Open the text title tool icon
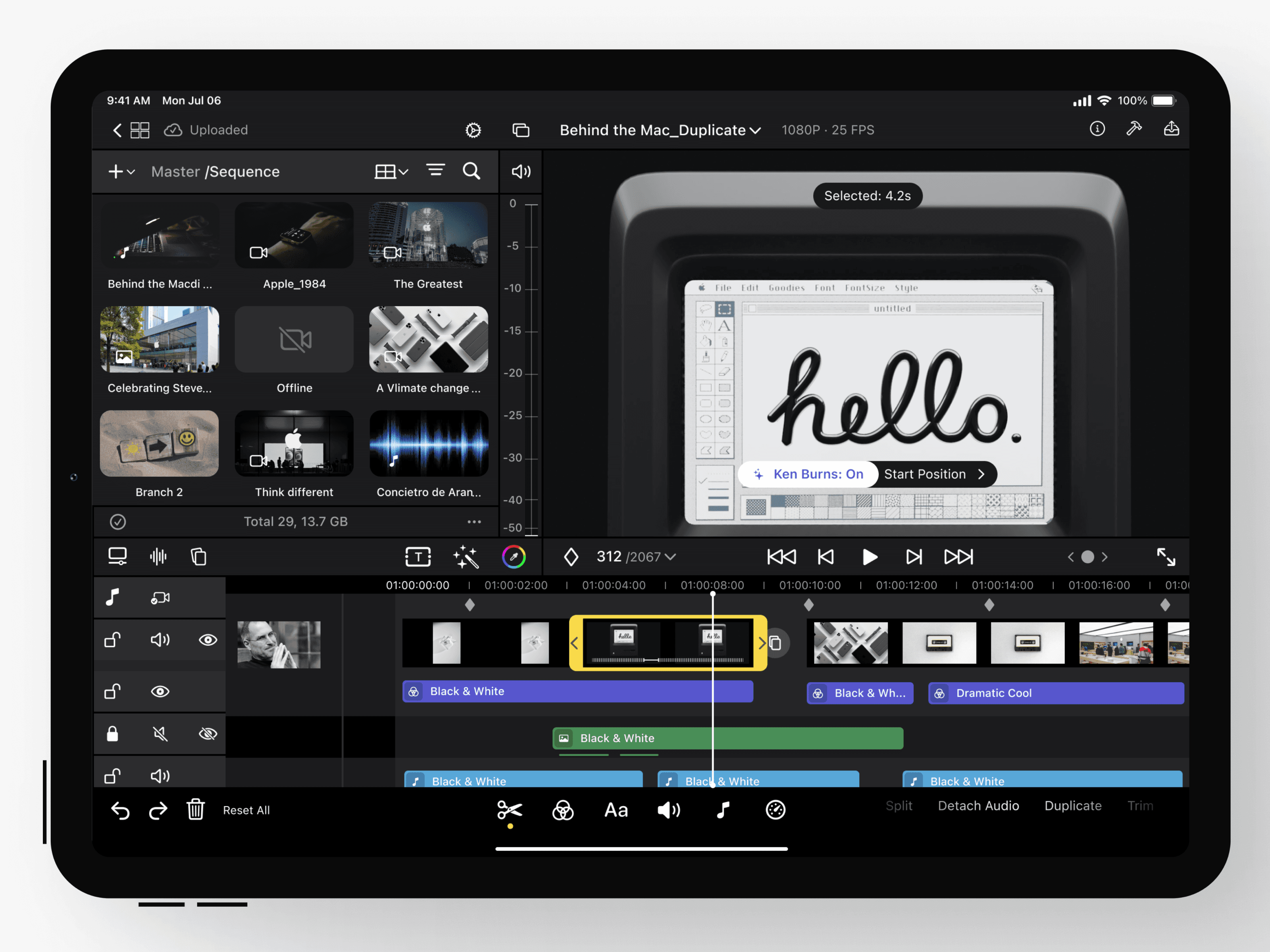1270x952 pixels. coord(418,557)
